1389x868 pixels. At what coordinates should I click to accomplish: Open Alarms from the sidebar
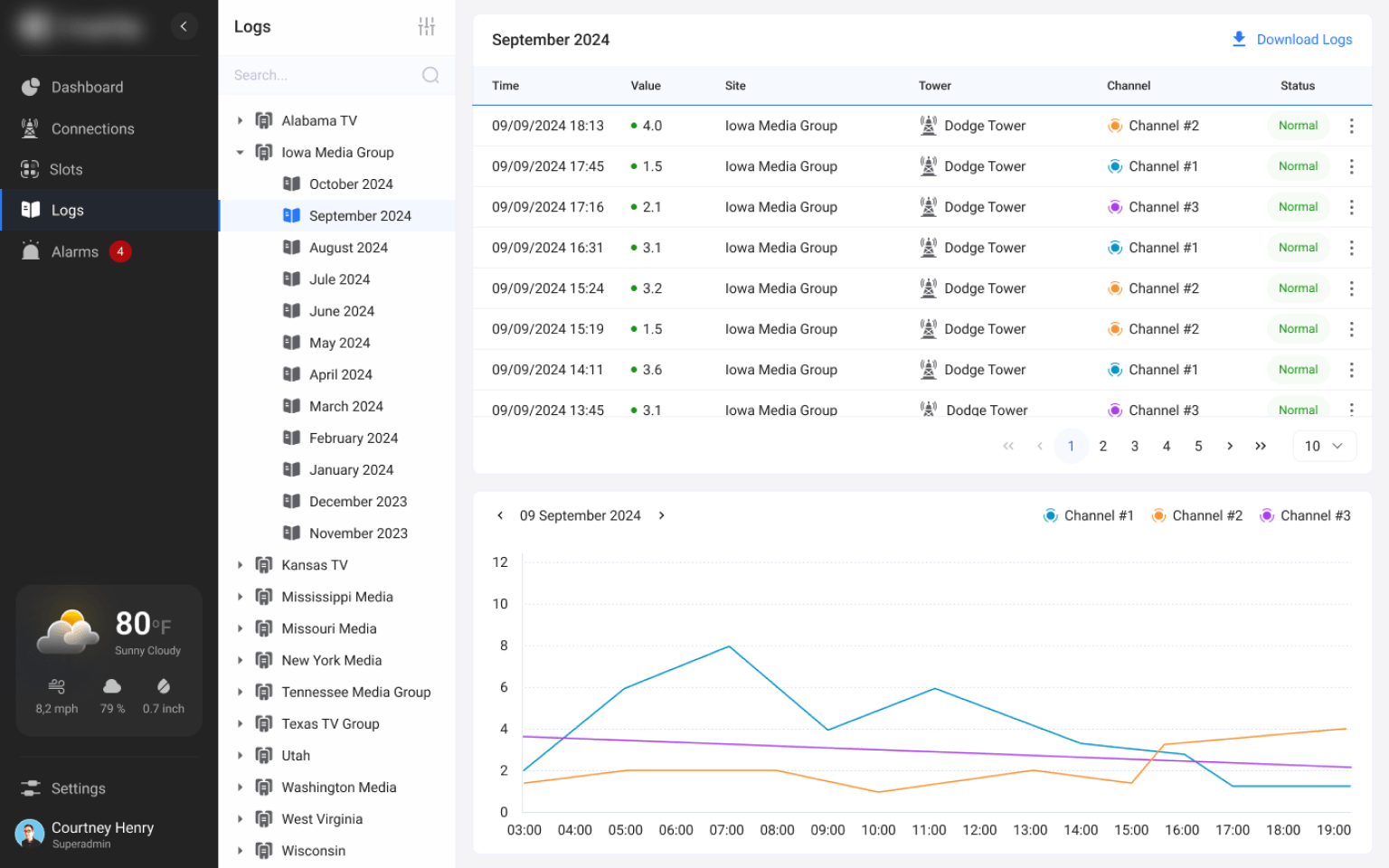tap(109, 251)
